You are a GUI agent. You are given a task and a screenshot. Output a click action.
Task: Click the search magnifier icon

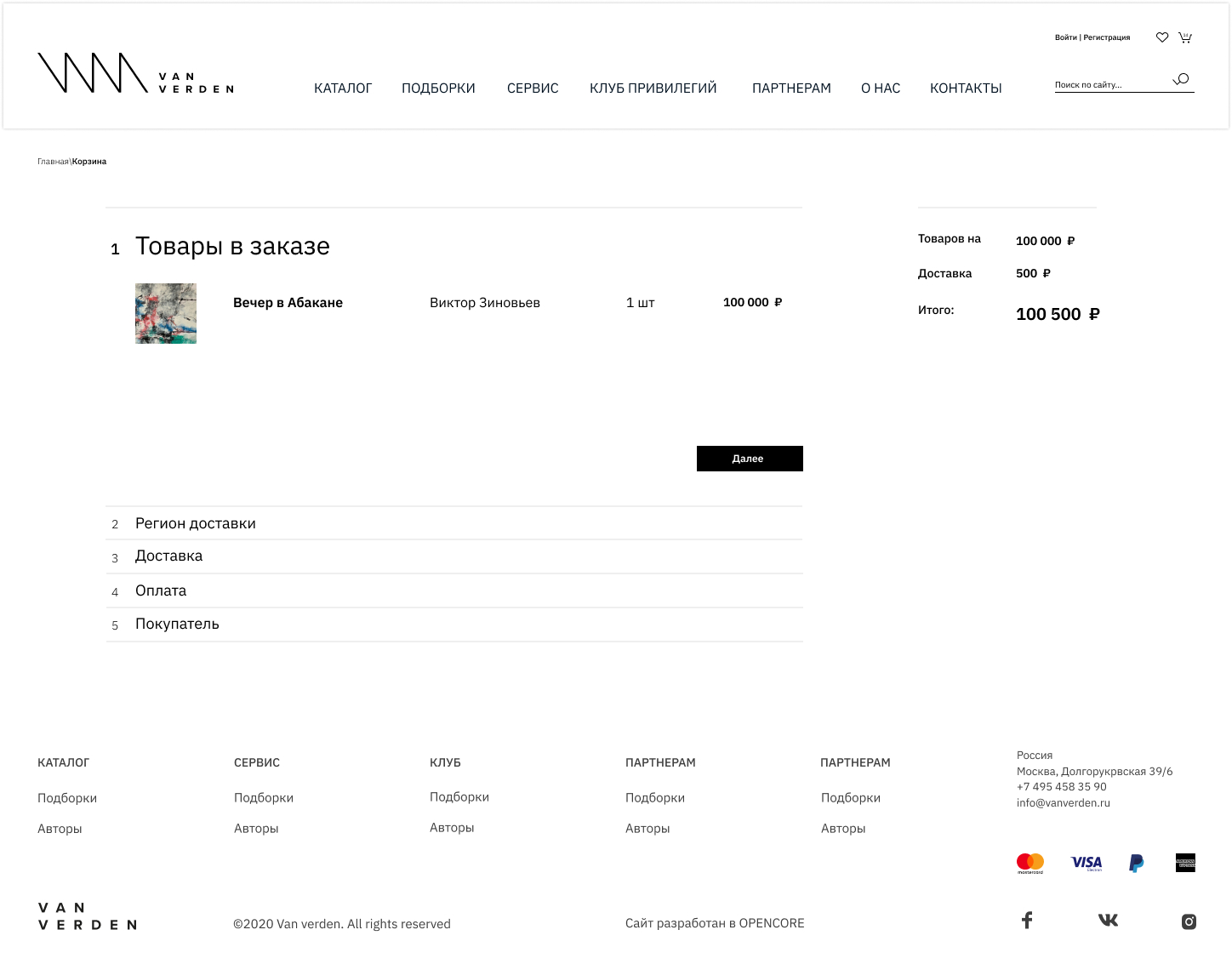[1181, 80]
